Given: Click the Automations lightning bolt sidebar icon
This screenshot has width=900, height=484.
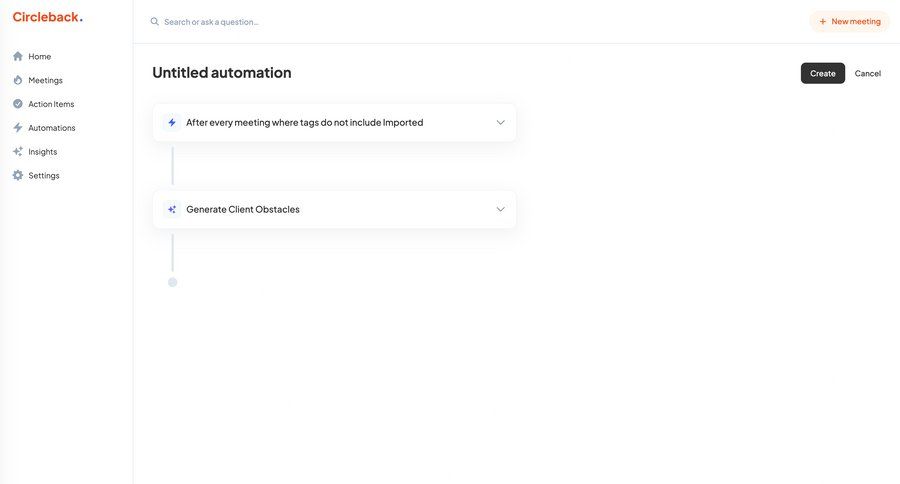Looking at the screenshot, I should click(x=18, y=128).
